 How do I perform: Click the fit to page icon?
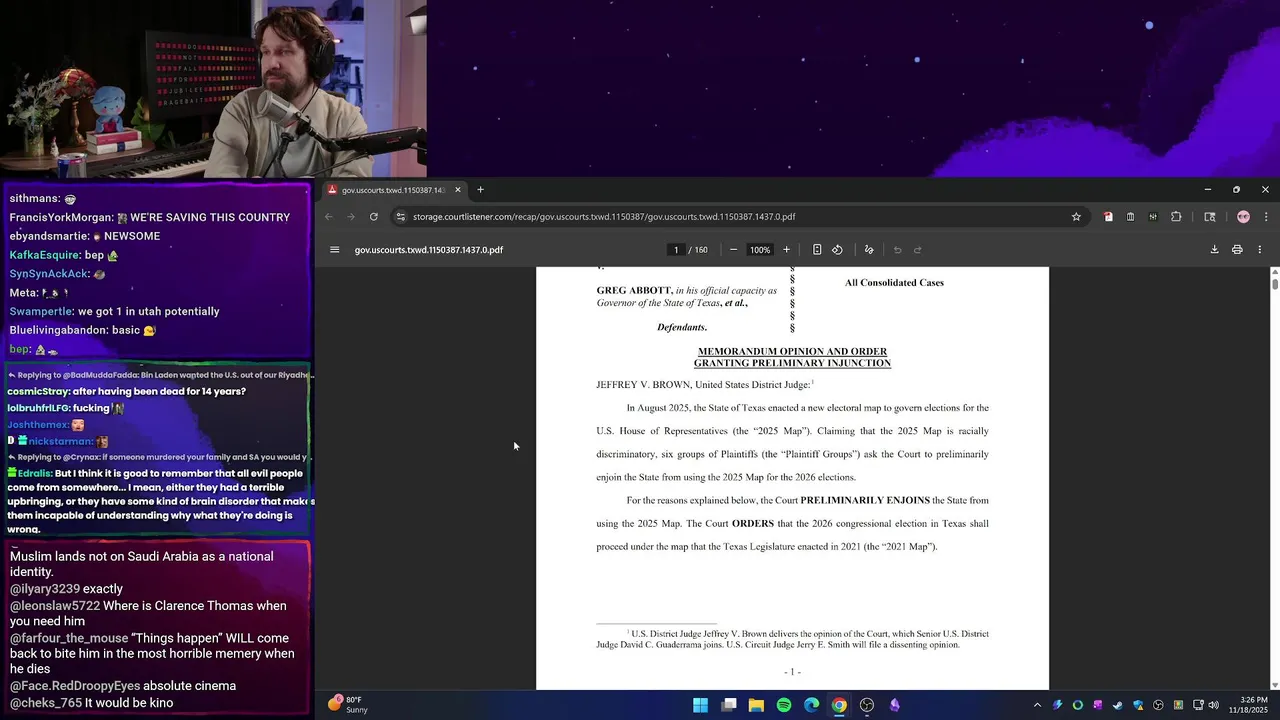817,250
